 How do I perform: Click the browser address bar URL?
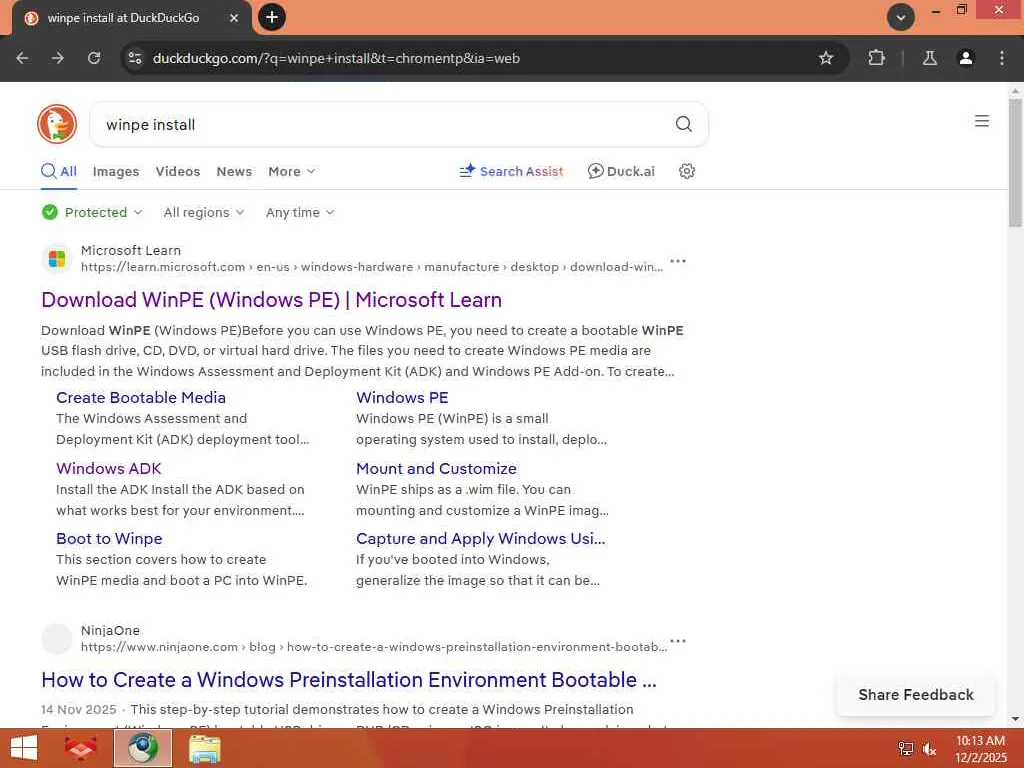tap(336, 58)
